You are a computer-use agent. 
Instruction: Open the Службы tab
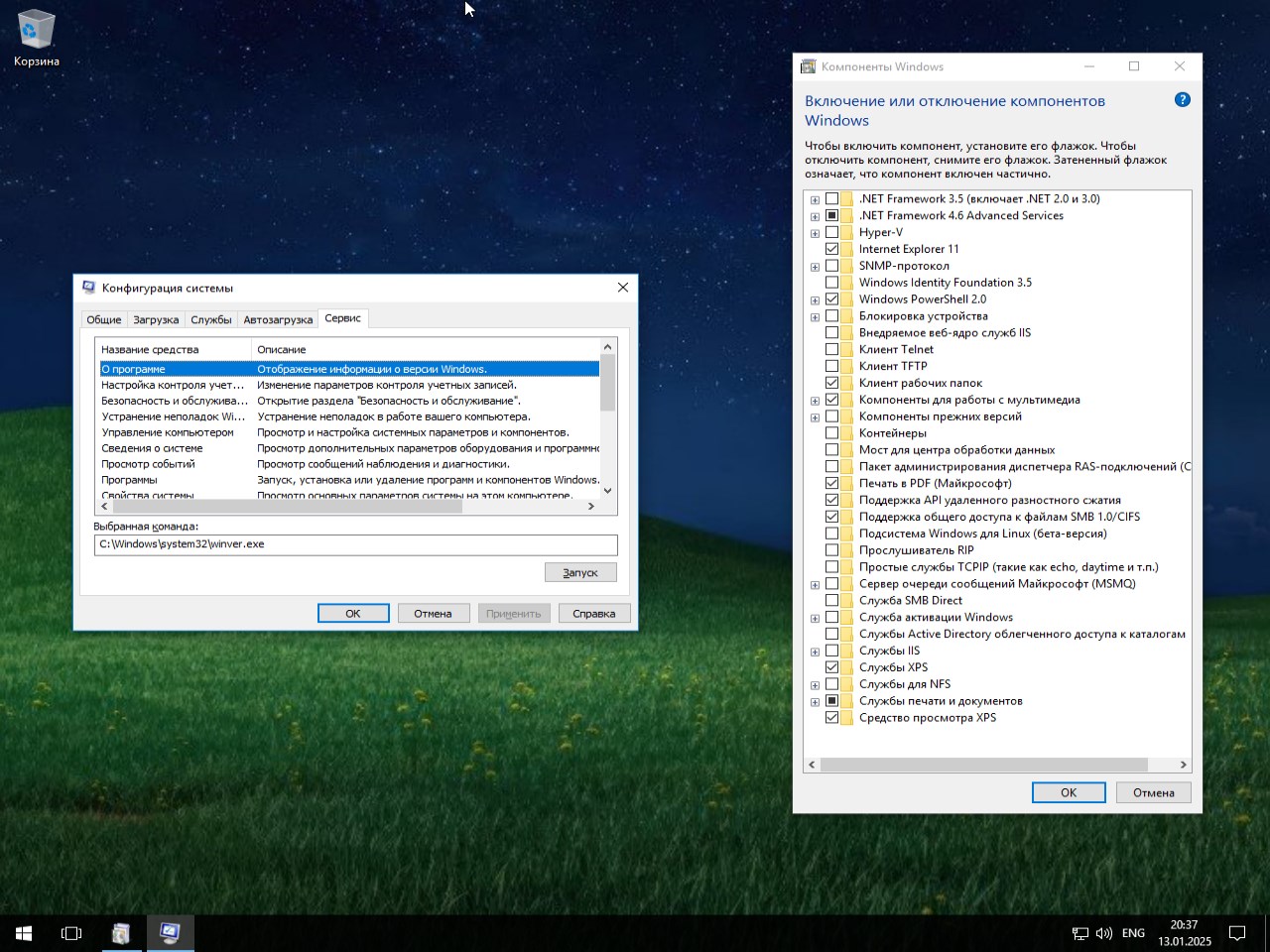tap(211, 319)
